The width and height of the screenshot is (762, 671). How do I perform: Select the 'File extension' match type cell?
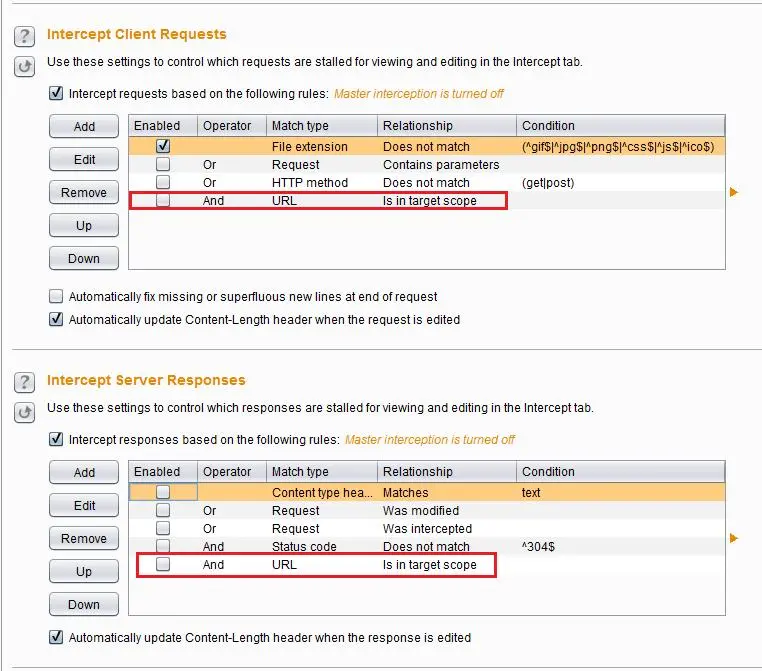pyautogui.click(x=322, y=146)
